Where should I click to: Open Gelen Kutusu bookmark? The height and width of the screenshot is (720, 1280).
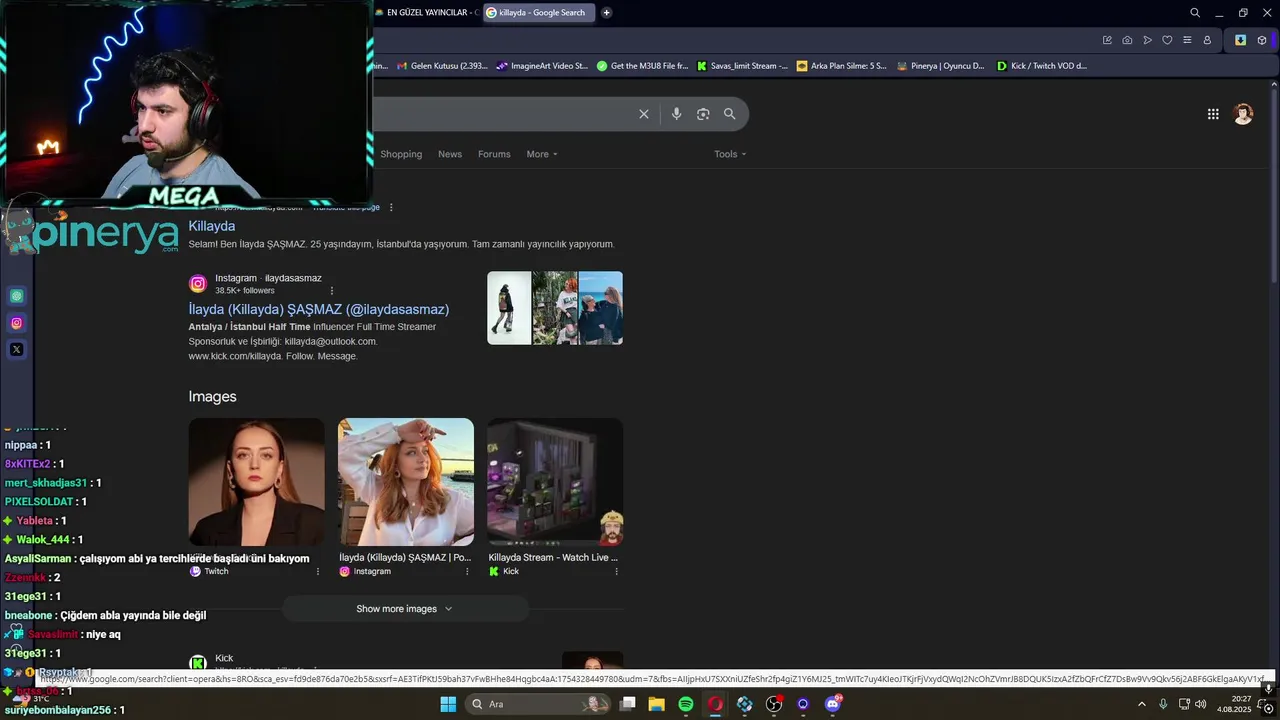[442, 66]
